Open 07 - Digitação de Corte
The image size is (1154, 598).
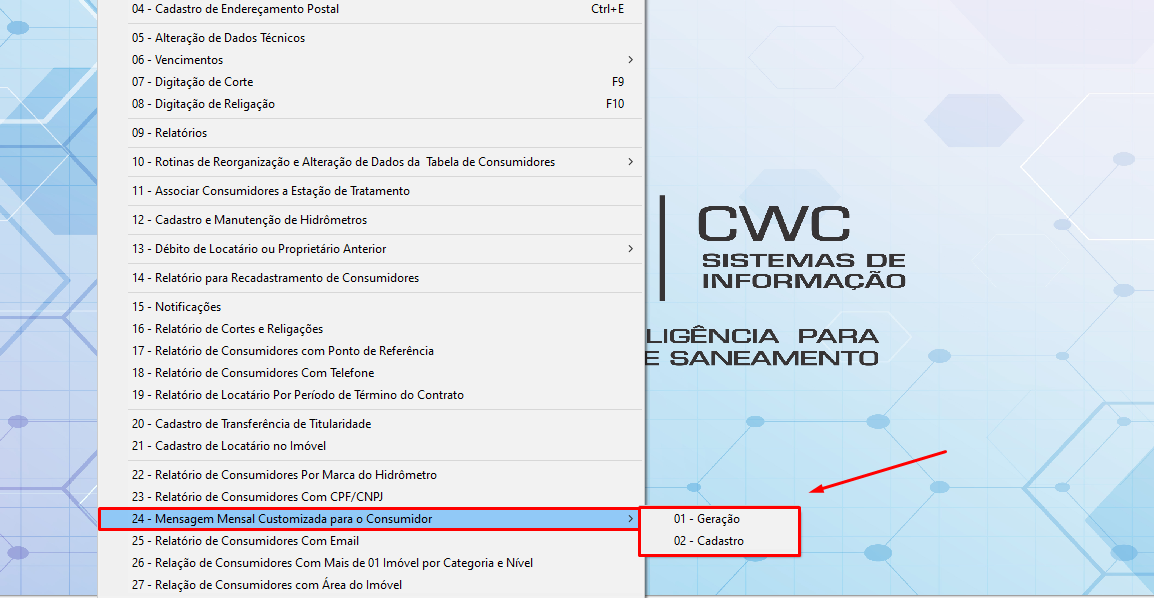click(192, 82)
